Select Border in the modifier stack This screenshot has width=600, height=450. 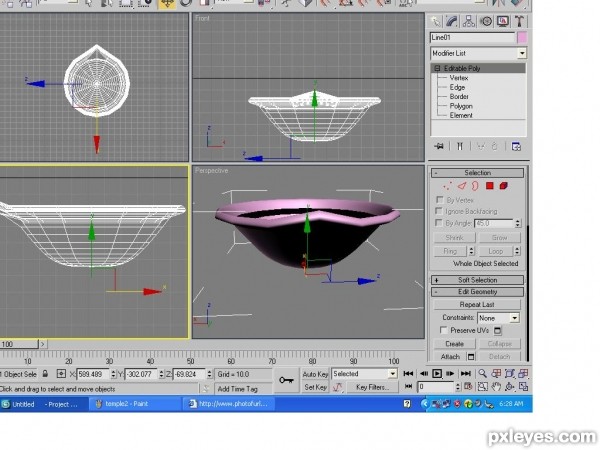459,96
